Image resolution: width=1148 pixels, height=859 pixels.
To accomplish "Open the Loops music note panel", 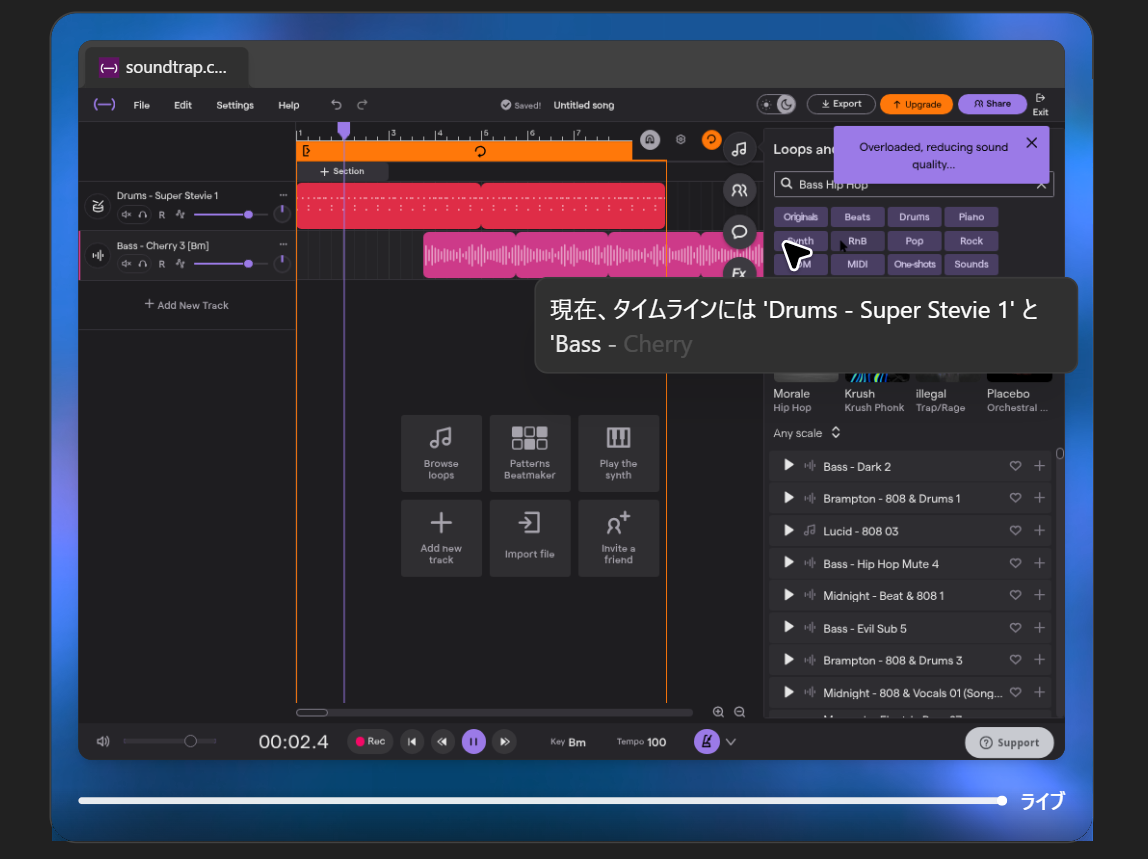I will [x=739, y=149].
